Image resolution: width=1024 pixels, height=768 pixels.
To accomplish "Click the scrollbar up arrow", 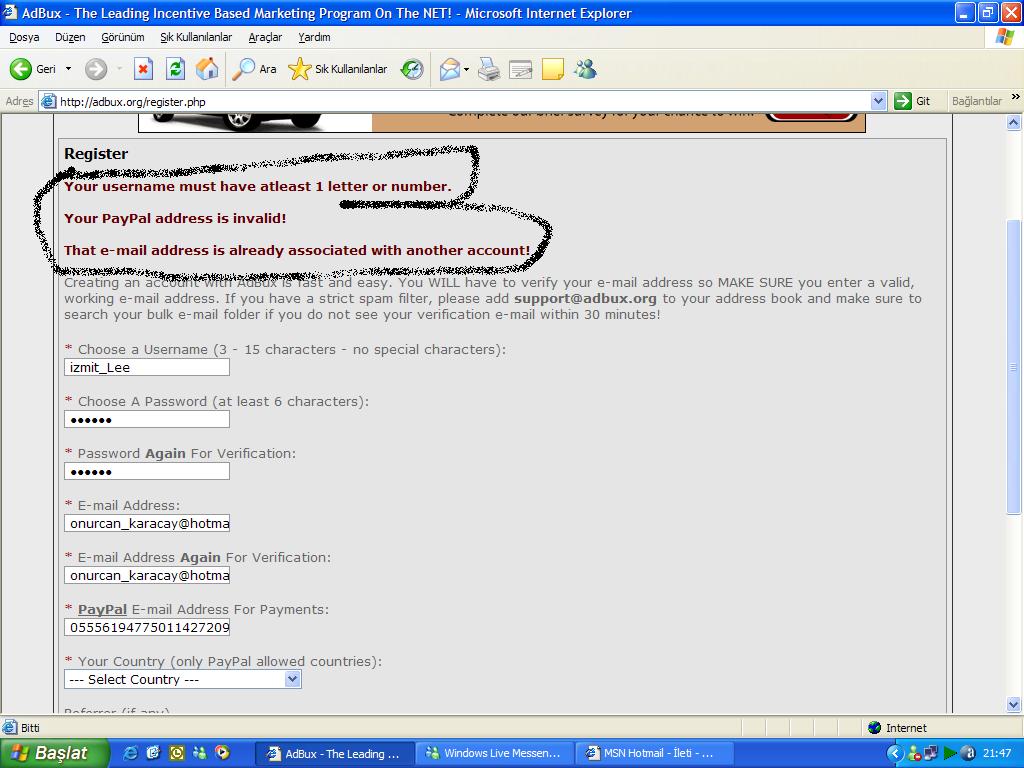I will point(1014,122).
